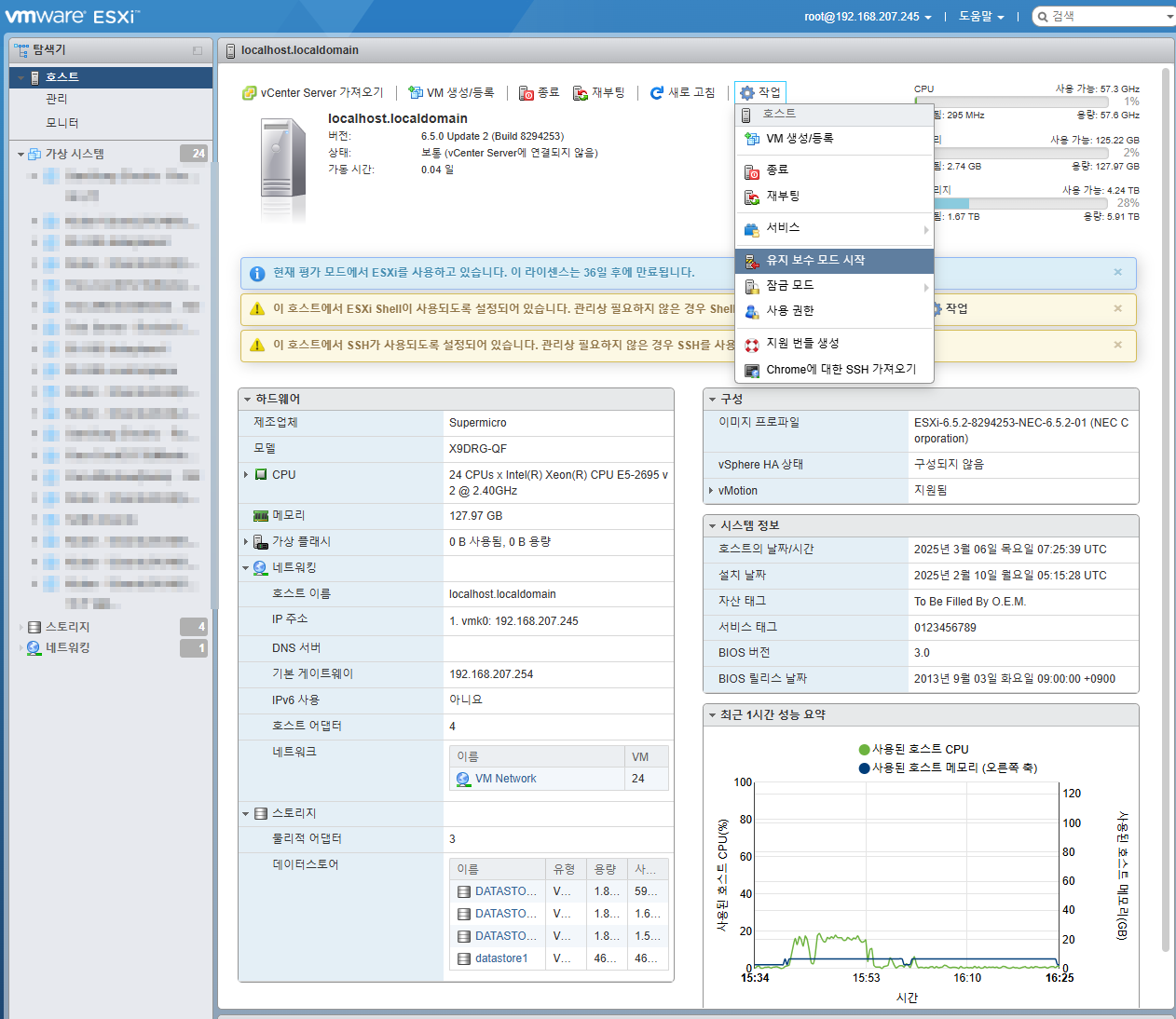The height and width of the screenshot is (1019, 1176).
Task: Open the datastore1 link
Action: 501,958
